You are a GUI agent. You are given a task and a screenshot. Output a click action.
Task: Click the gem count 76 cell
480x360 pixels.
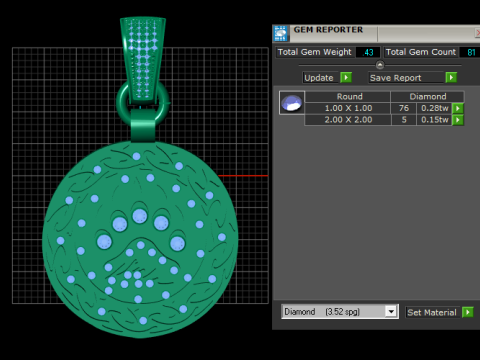[x=404, y=108]
